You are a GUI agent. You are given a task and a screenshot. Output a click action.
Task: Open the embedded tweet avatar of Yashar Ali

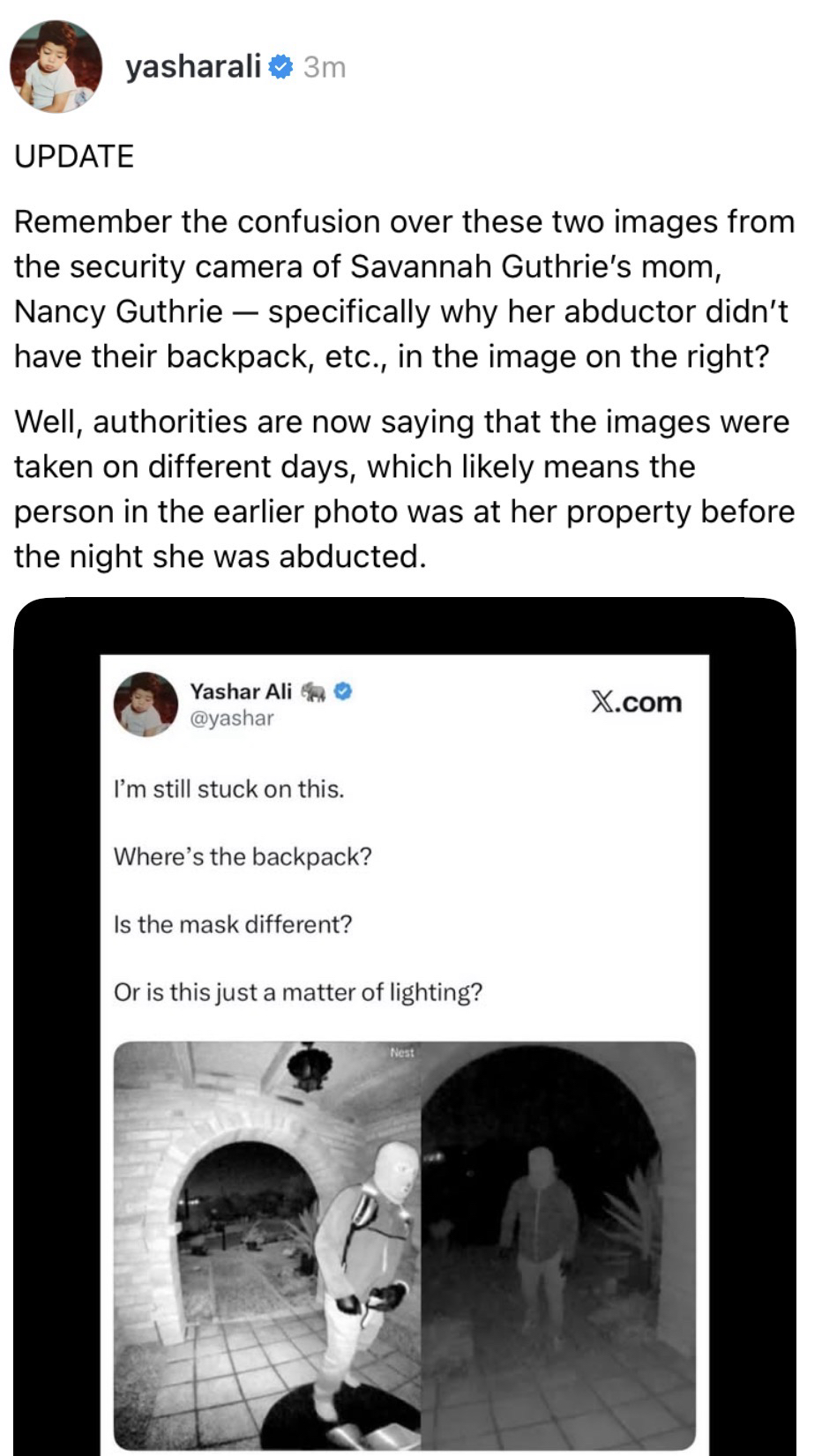(x=146, y=705)
